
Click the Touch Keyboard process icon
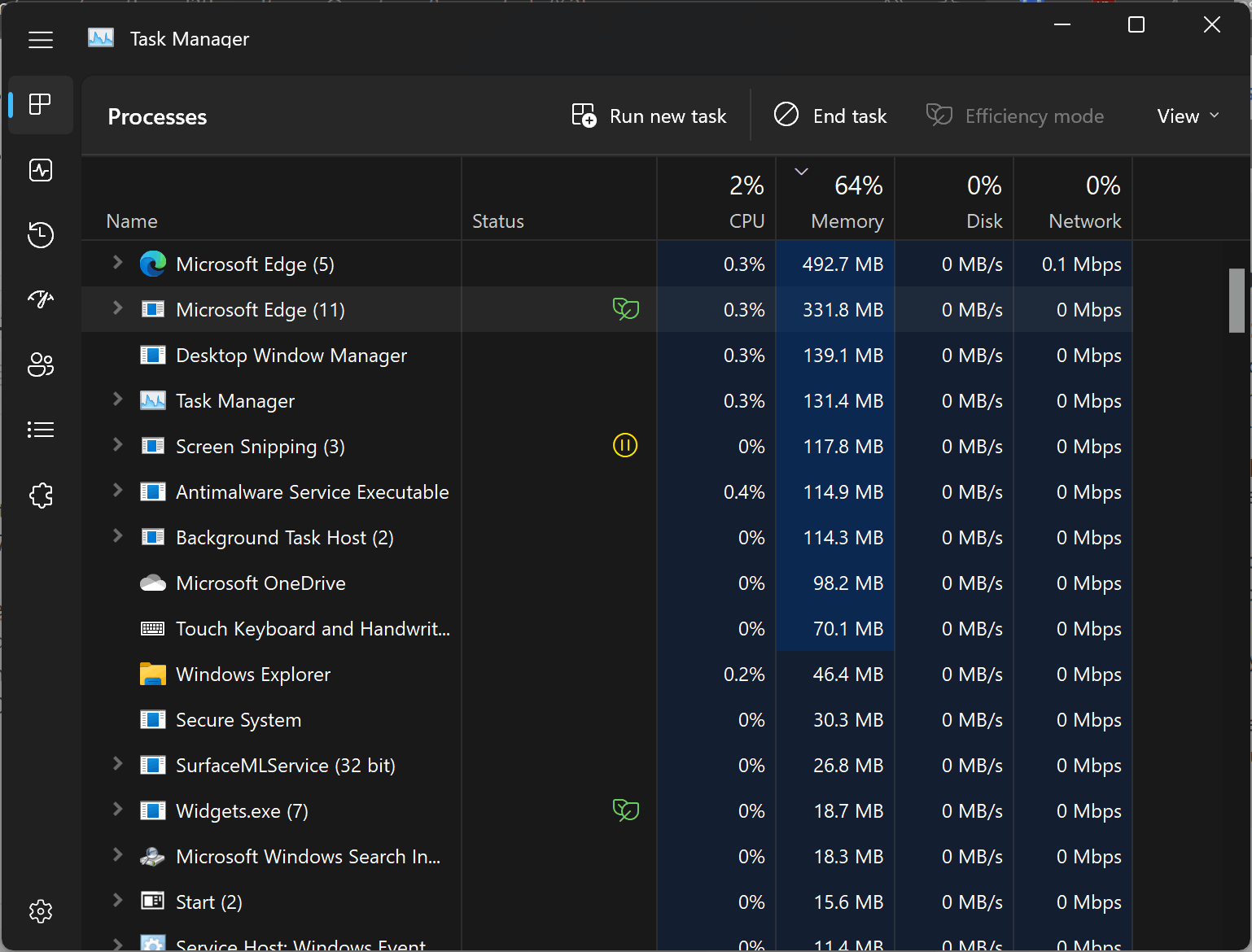pyautogui.click(x=153, y=628)
